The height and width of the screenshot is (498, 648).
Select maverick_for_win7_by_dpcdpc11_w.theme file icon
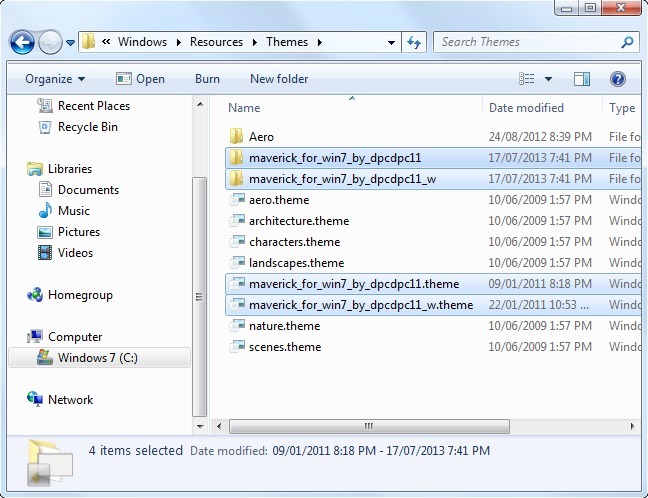pos(237,305)
